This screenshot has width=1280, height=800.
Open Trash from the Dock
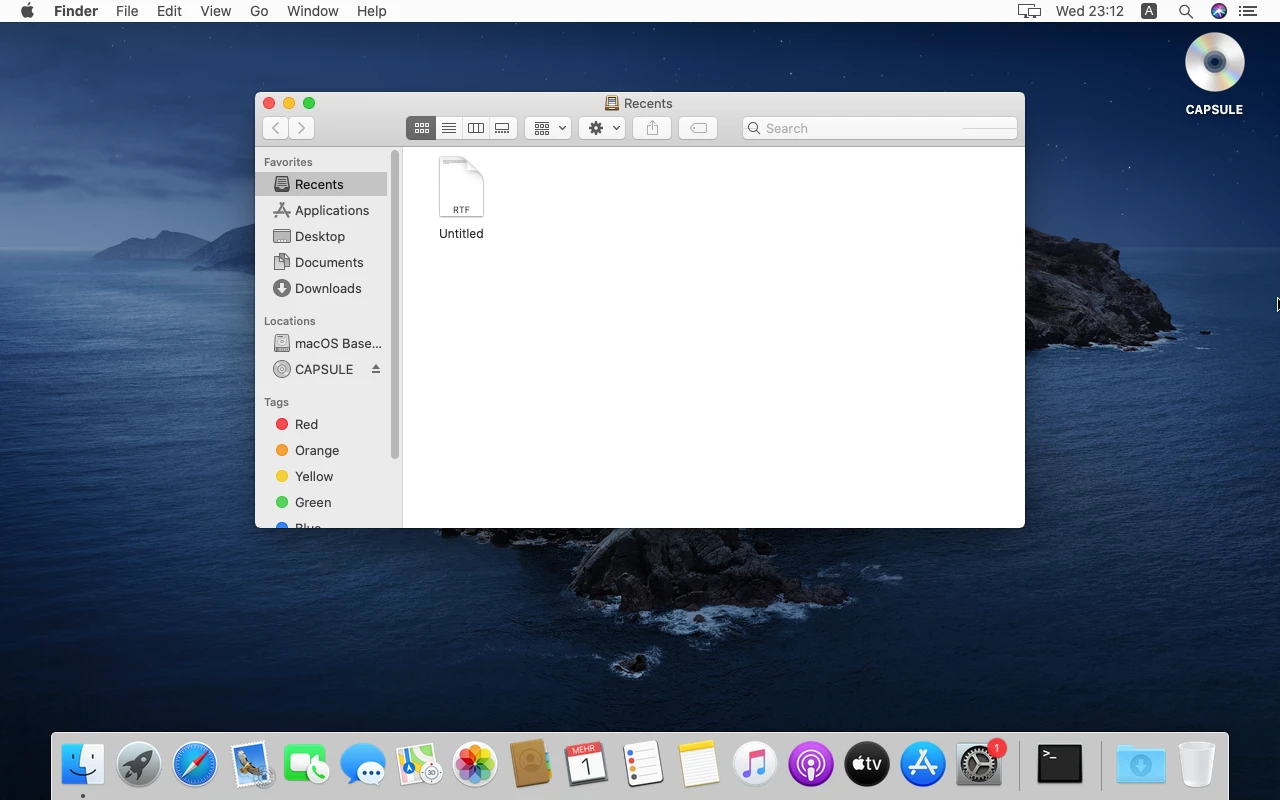pos(1196,765)
